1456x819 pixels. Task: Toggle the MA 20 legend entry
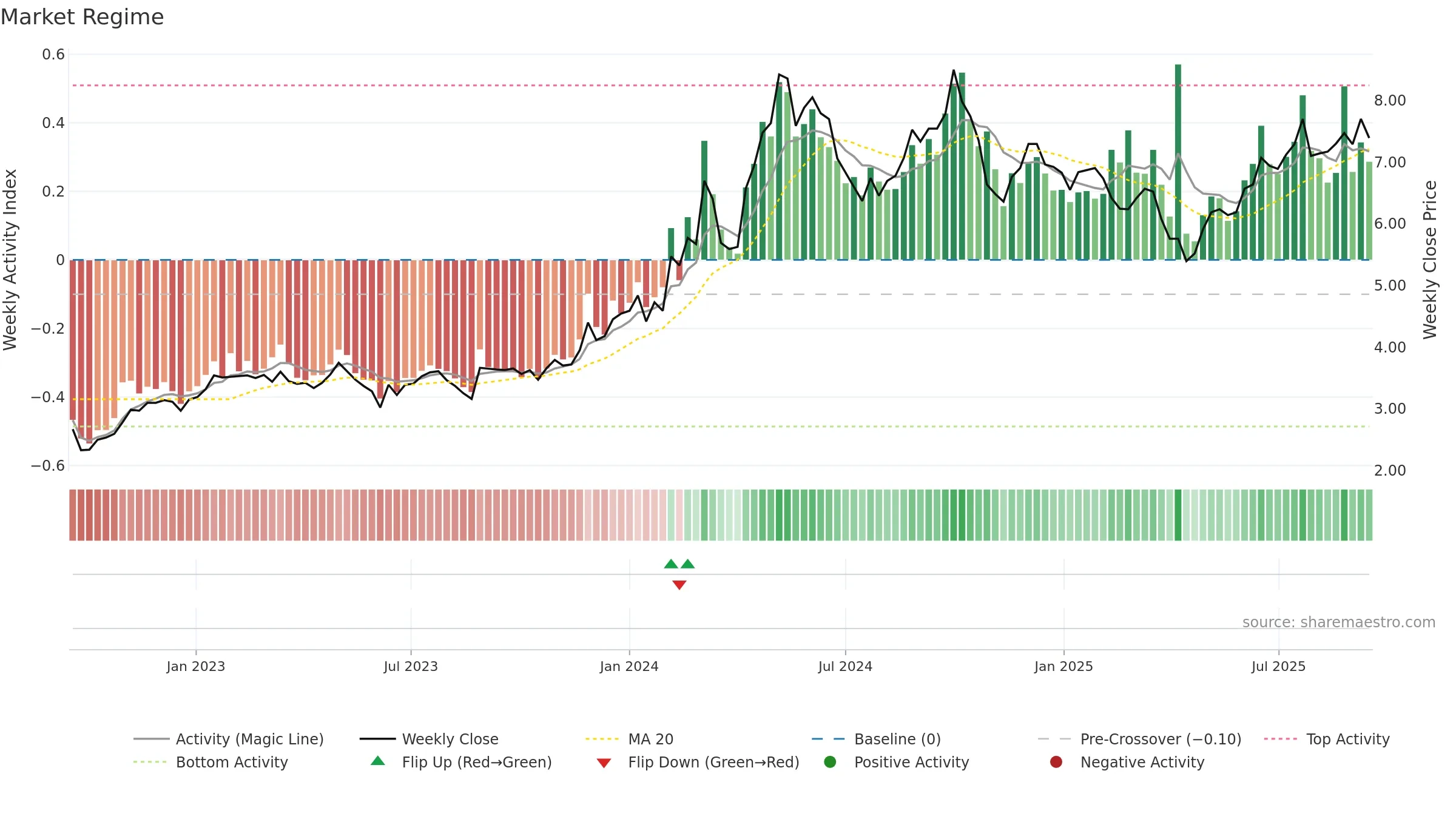629,739
